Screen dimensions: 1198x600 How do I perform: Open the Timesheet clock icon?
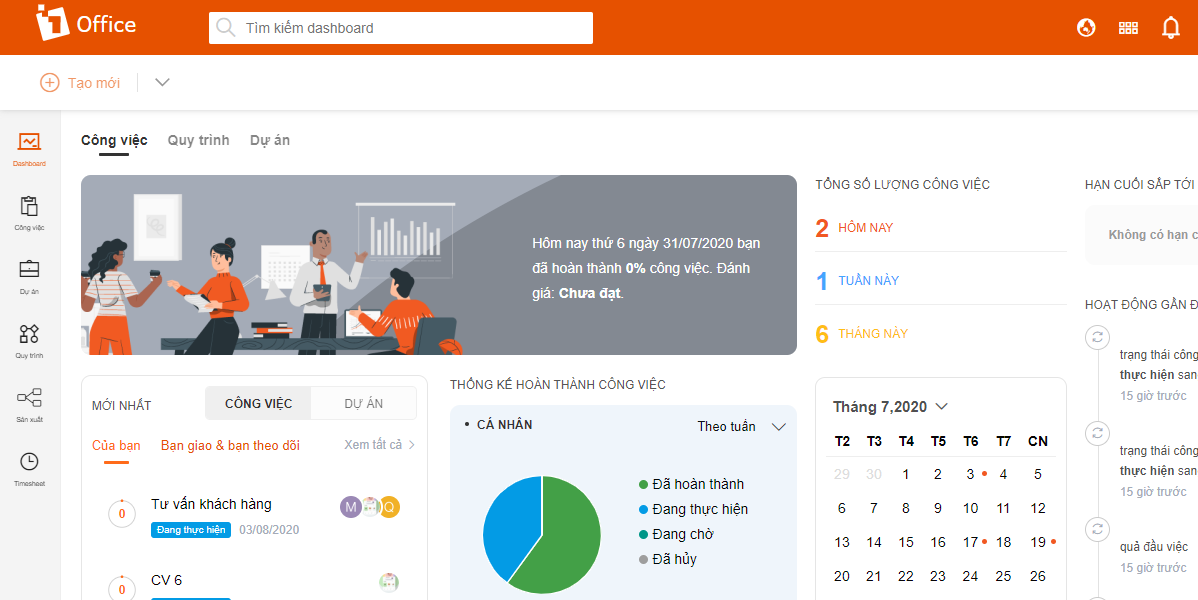(x=29, y=465)
